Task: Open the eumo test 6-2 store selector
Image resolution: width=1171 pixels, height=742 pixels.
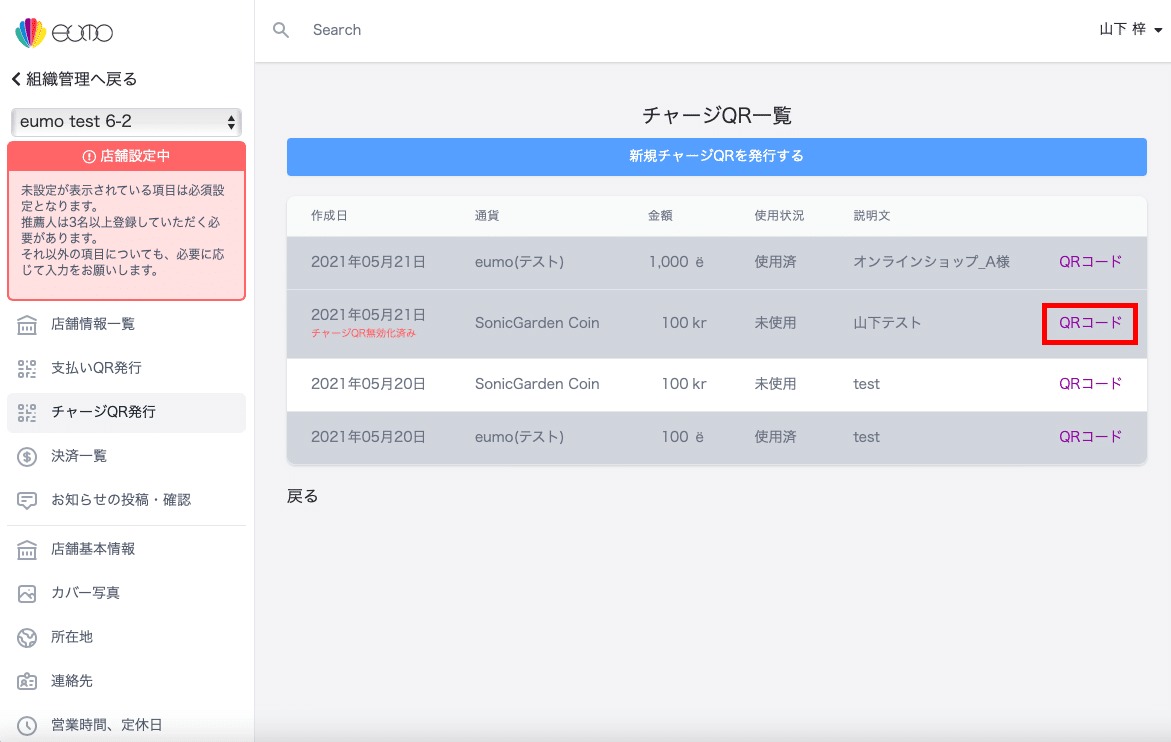Action: coord(126,122)
